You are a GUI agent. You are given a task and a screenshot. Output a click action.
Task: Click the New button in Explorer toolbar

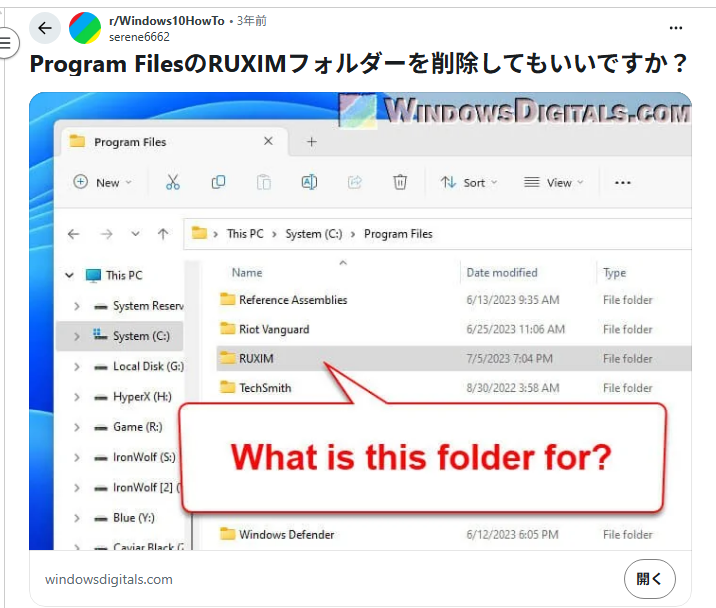click(103, 183)
